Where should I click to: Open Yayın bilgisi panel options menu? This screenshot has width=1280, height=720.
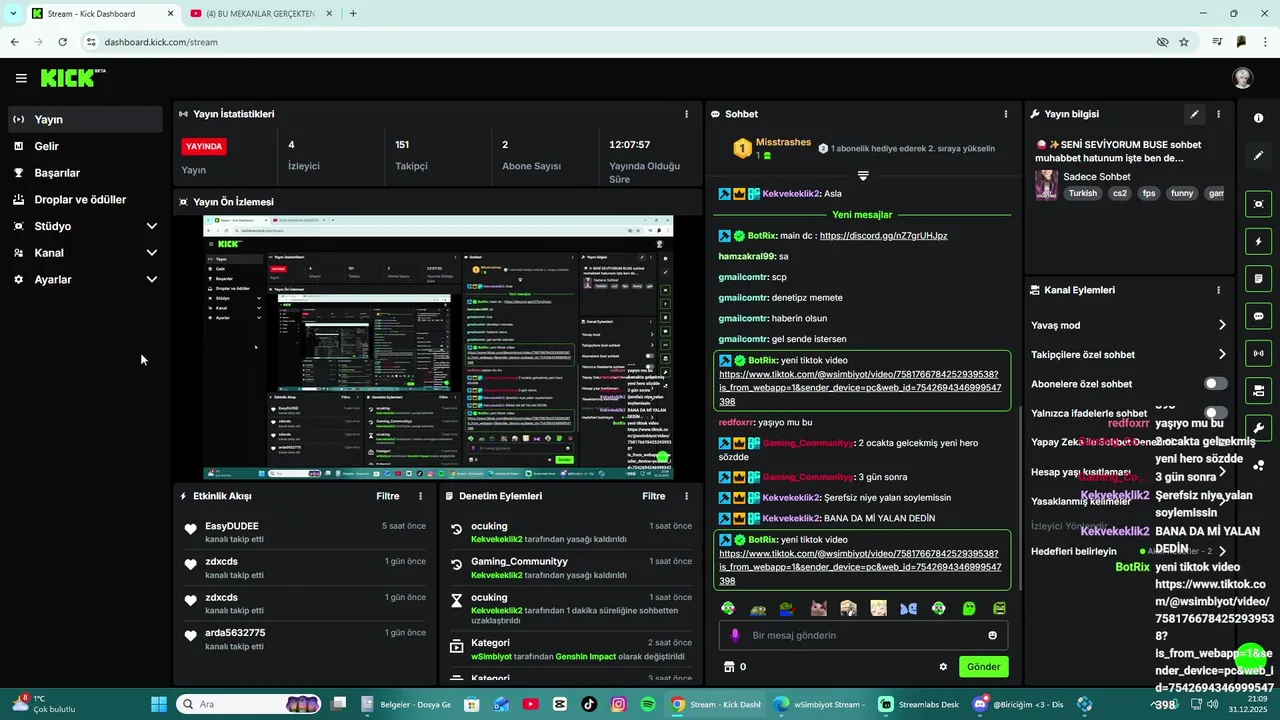pyautogui.click(x=1218, y=114)
